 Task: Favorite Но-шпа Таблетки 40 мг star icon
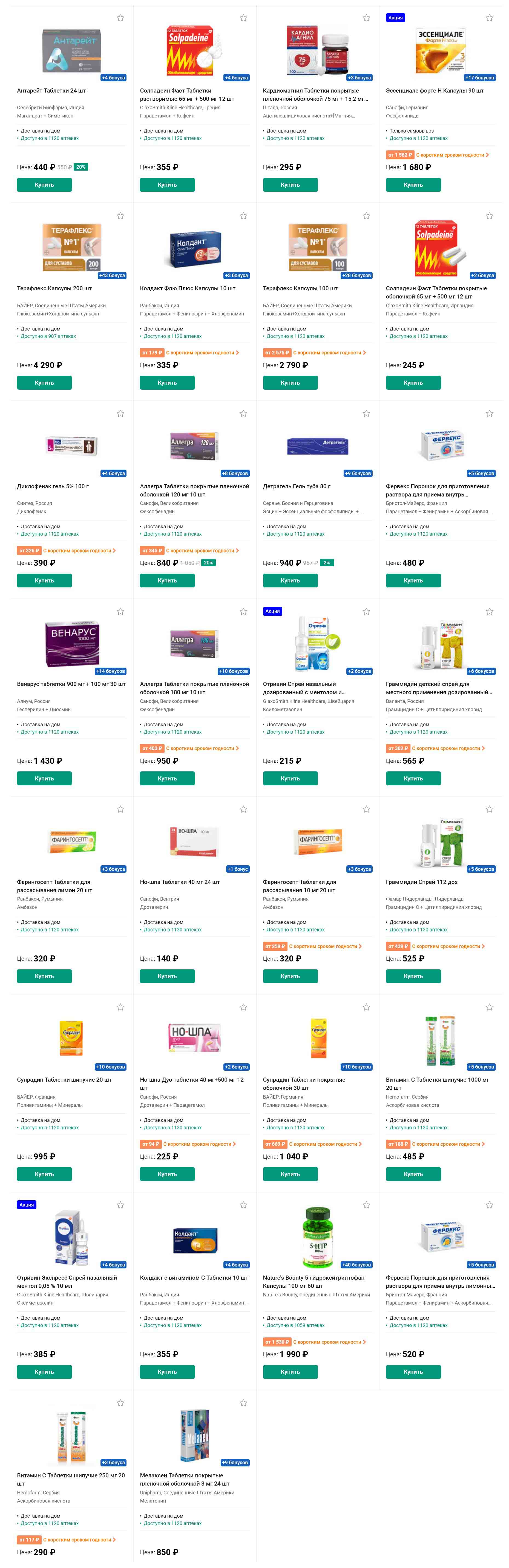tap(243, 809)
